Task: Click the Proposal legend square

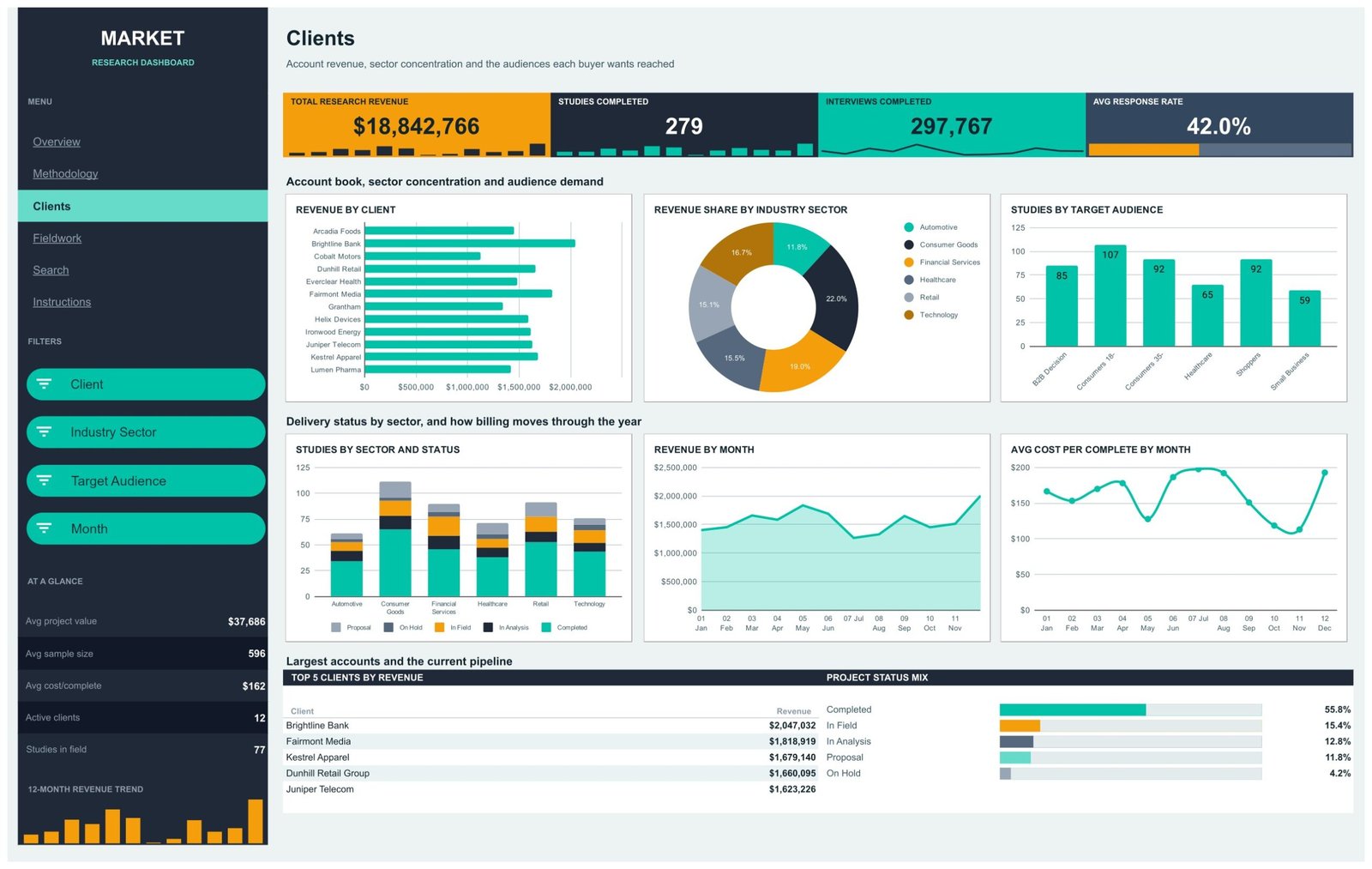Action: pos(336,627)
